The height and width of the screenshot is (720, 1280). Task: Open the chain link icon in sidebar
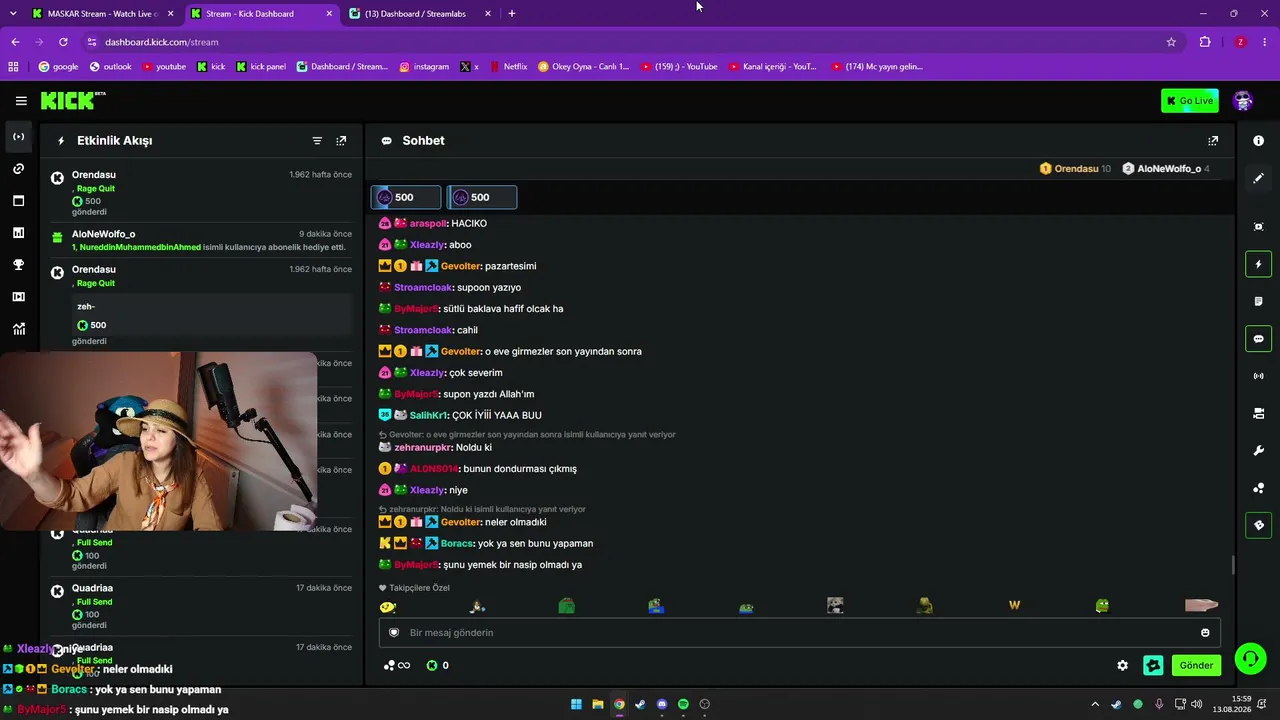tap(18, 169)
